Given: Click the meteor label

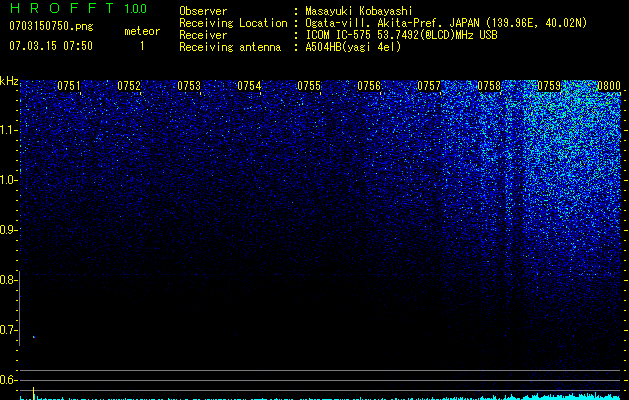Looking at the screenshot, I should (142, 31).
